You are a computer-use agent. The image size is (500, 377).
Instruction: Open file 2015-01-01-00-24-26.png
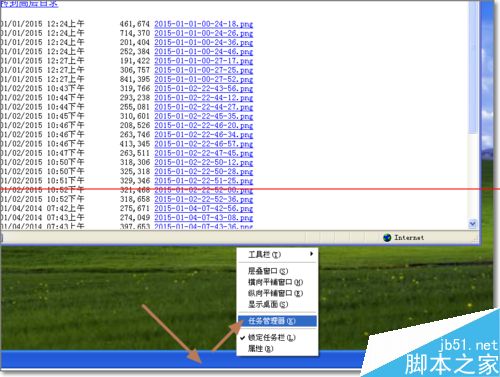tap(203, 33)
